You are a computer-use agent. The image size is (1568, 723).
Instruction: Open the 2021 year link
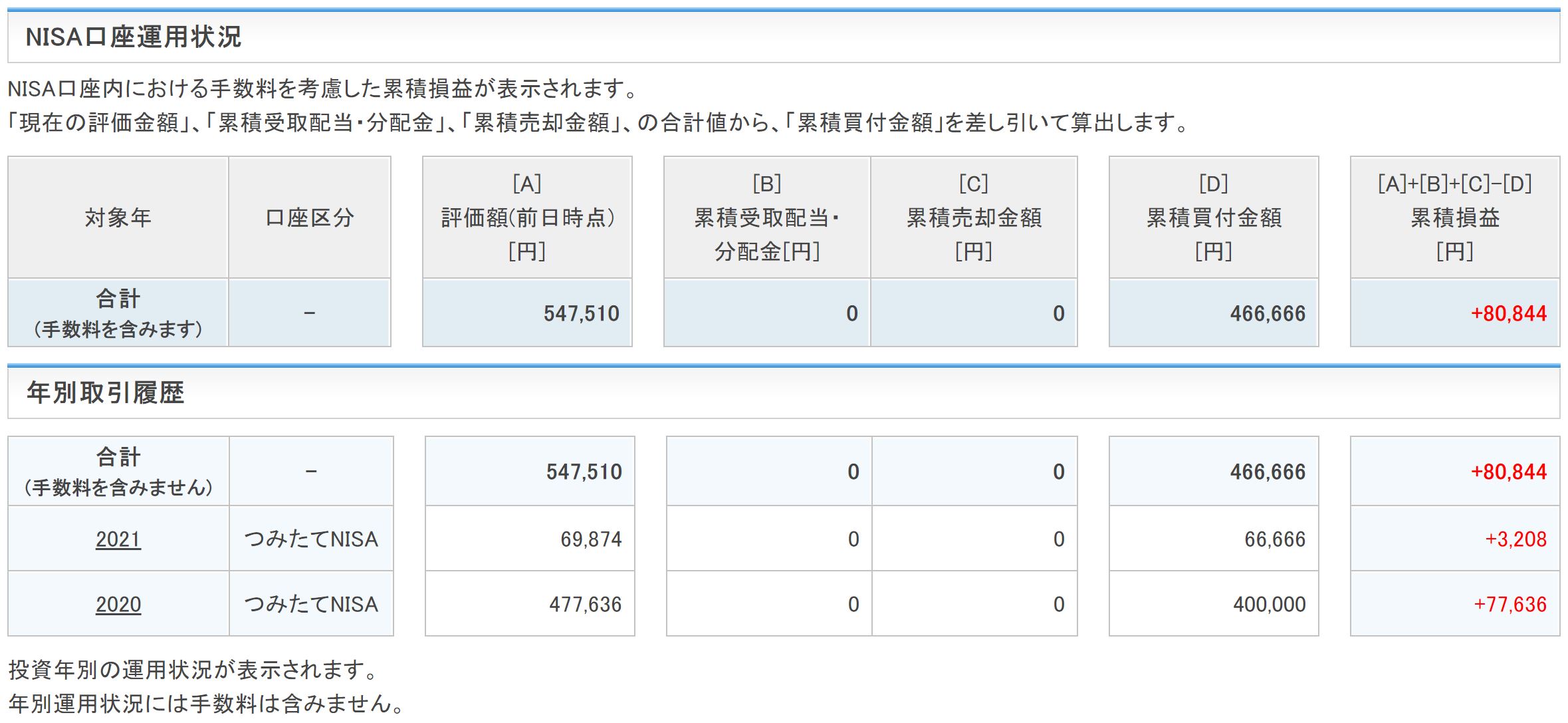[118, 539]
